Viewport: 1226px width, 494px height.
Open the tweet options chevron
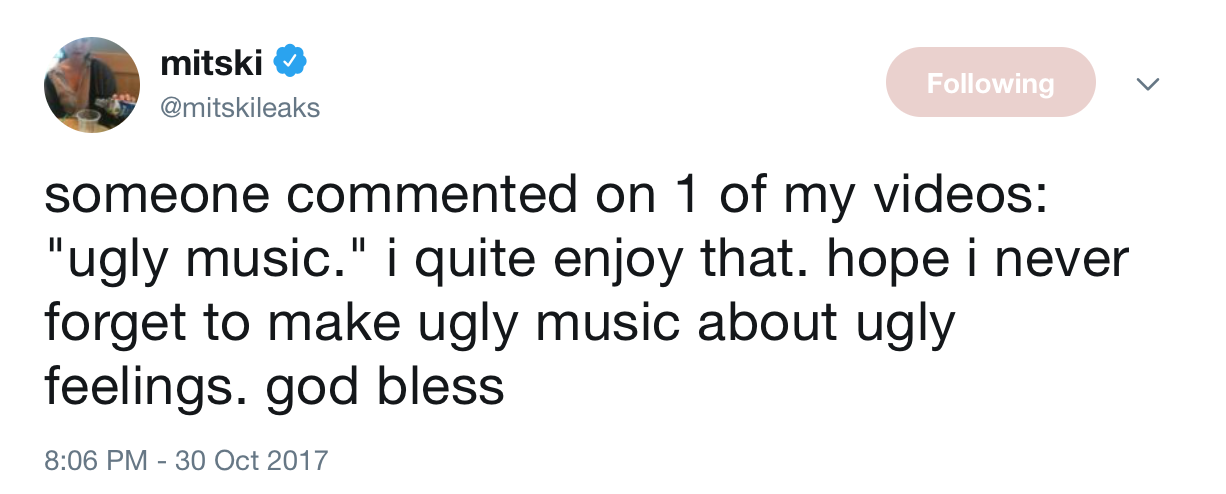click(x=1149, y=85)
